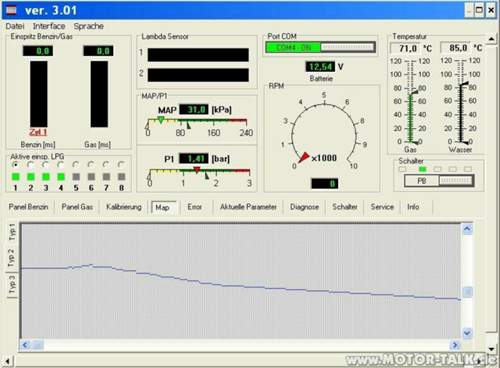The width and height of the screenshot is (500, 368).
Task: Select the second LPG injector radio button
Action: 30,165
